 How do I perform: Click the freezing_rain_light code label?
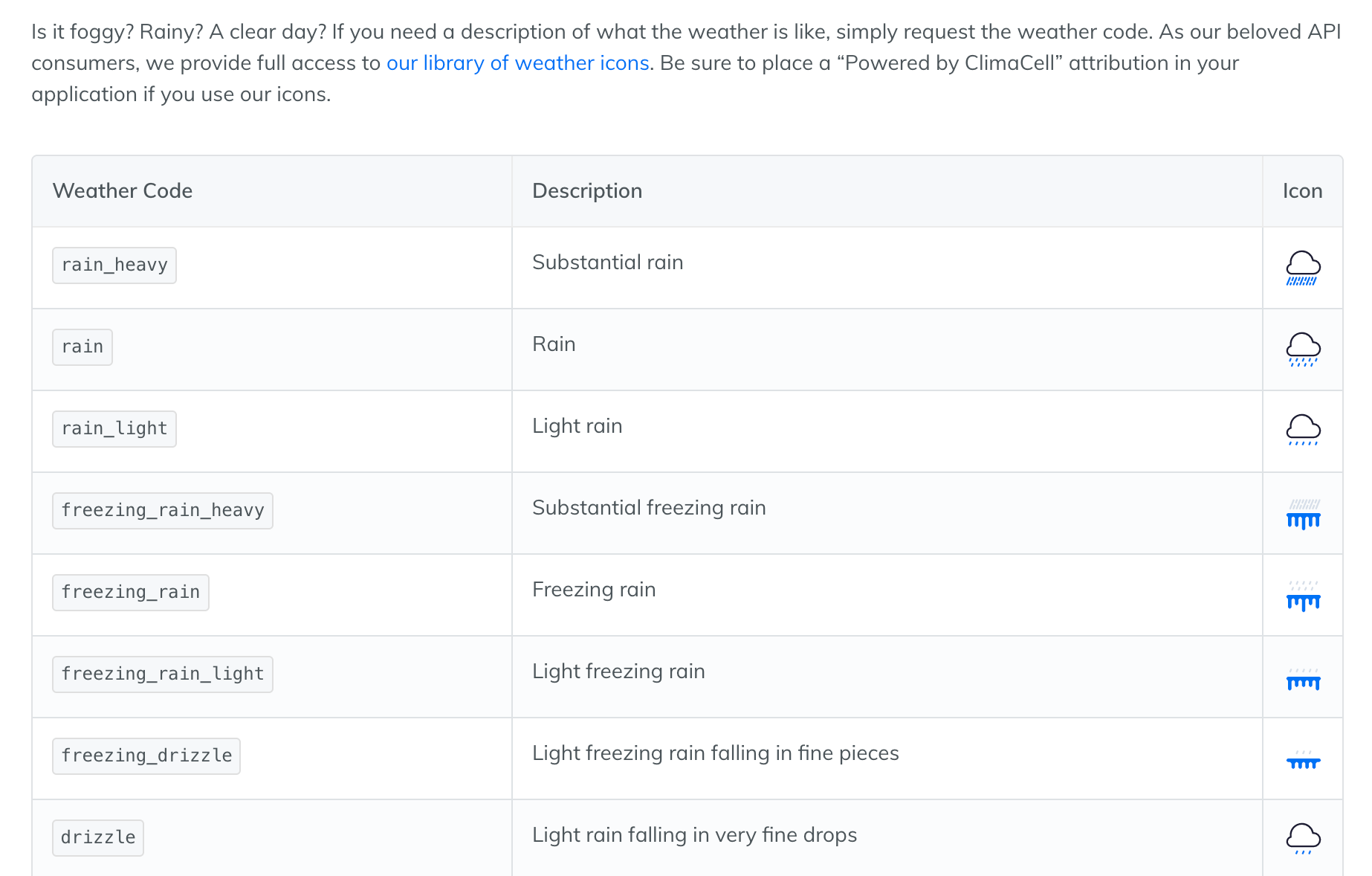point(163,674)
